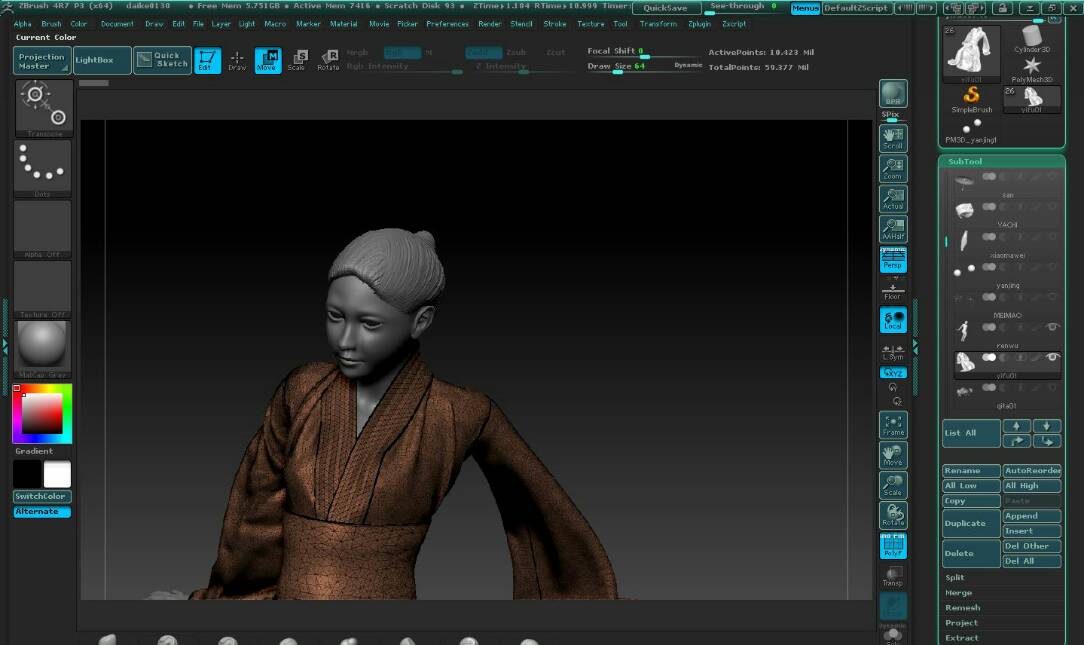Image resolution: width=1084 pixels, height=645 pixels.
Task: Select the Rotate mode in top shelf
Action: tap(328, 60)
